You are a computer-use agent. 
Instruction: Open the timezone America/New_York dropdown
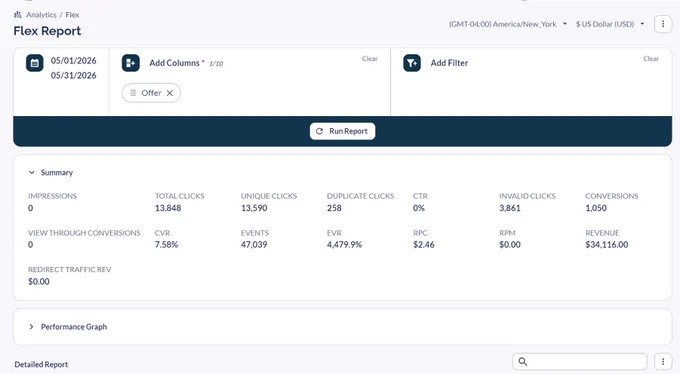(508, 24)
